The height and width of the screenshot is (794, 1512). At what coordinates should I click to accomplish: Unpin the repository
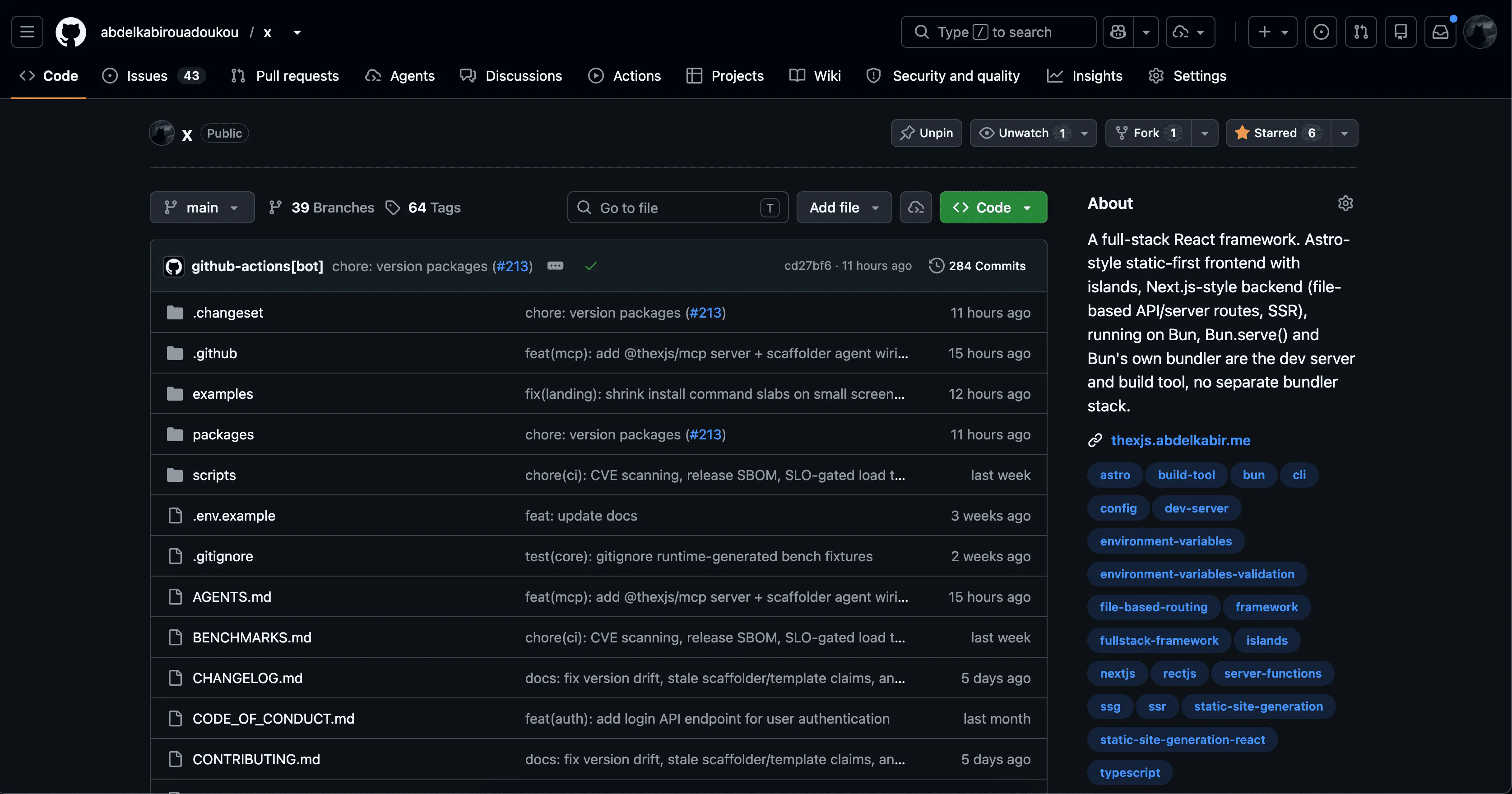click(926, 133)
